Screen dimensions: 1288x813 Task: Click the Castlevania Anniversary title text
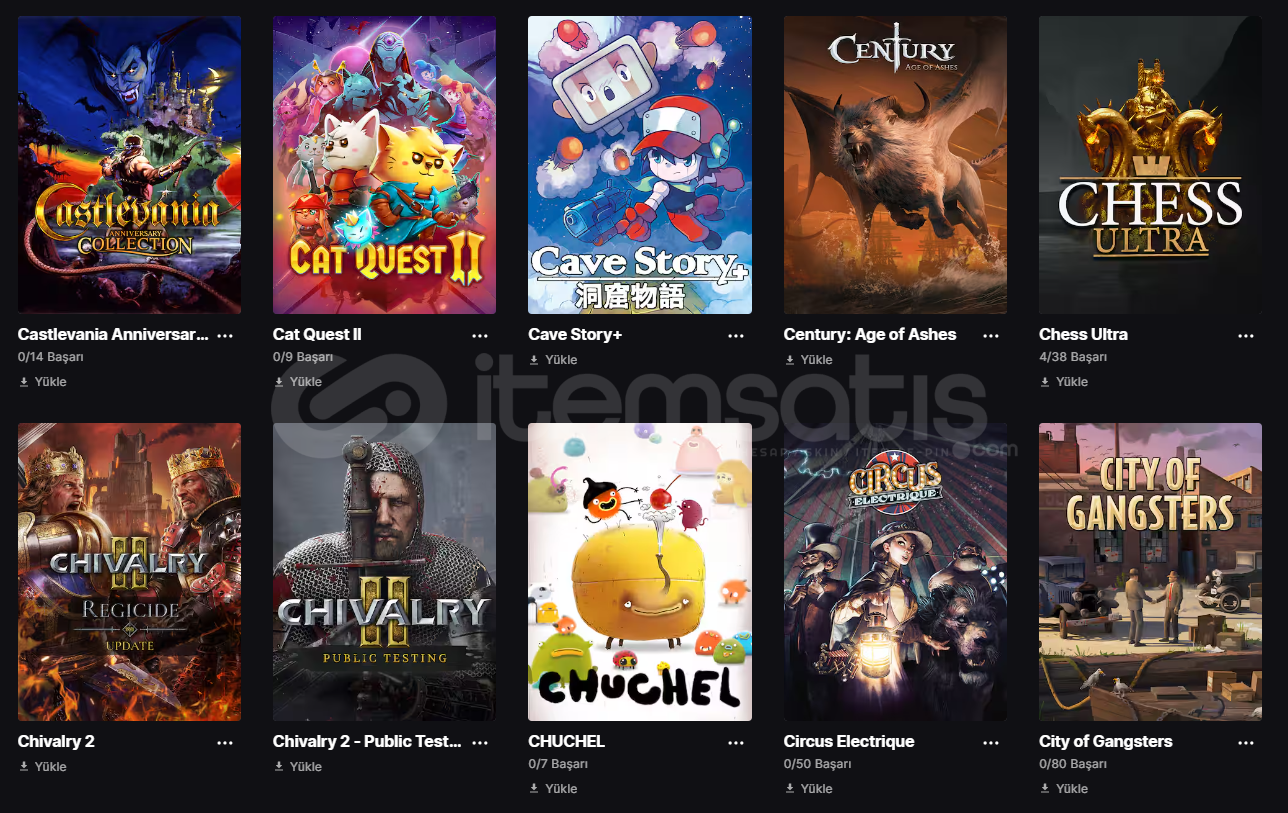click(x=113, y=334)
